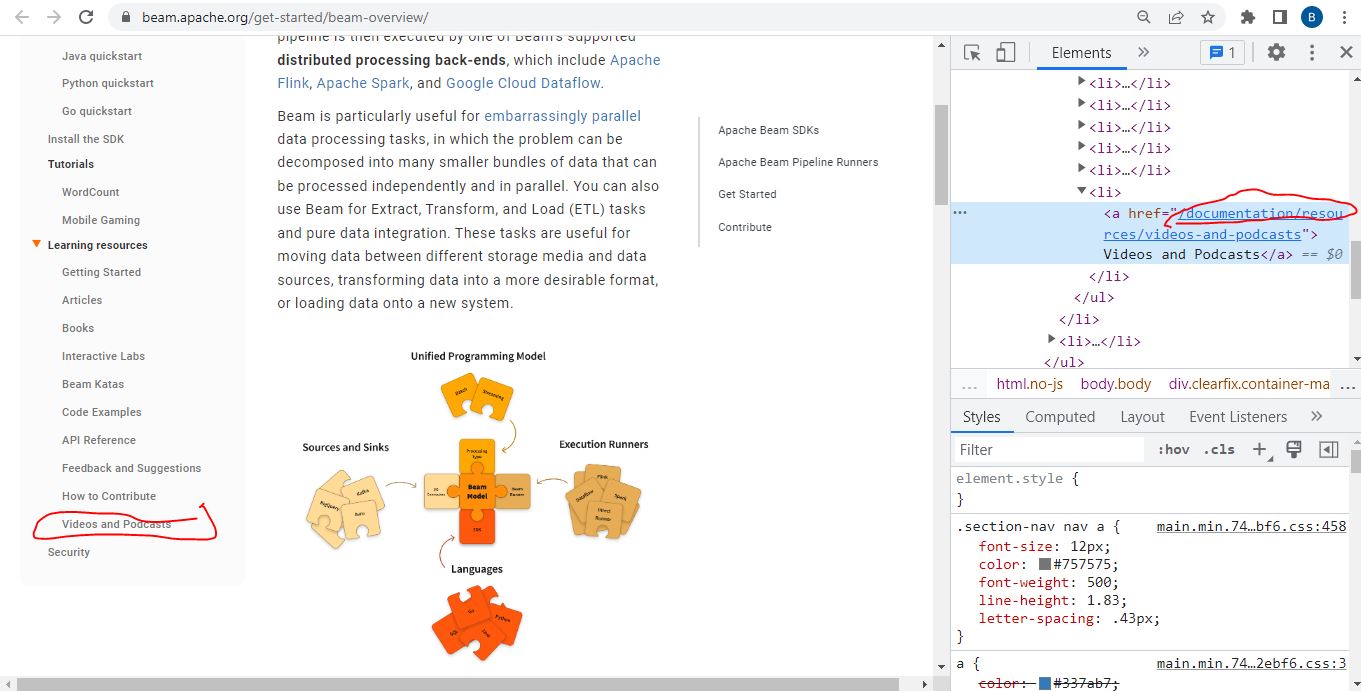
Task: Select the Styles tab
Action: pos(981,417)
